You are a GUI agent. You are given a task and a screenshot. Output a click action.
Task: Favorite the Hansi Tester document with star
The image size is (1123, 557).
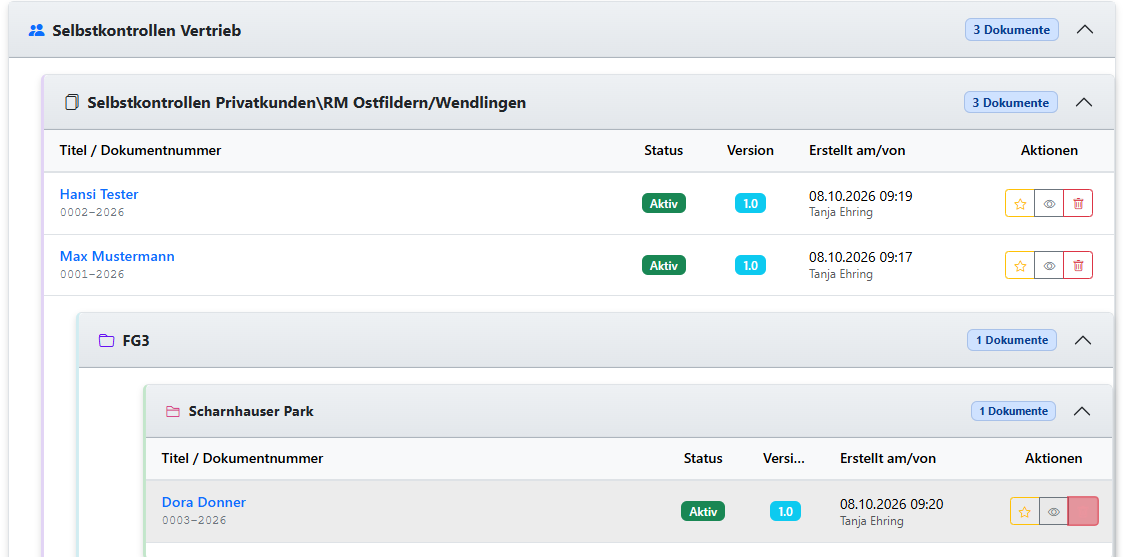(1020, 203)
